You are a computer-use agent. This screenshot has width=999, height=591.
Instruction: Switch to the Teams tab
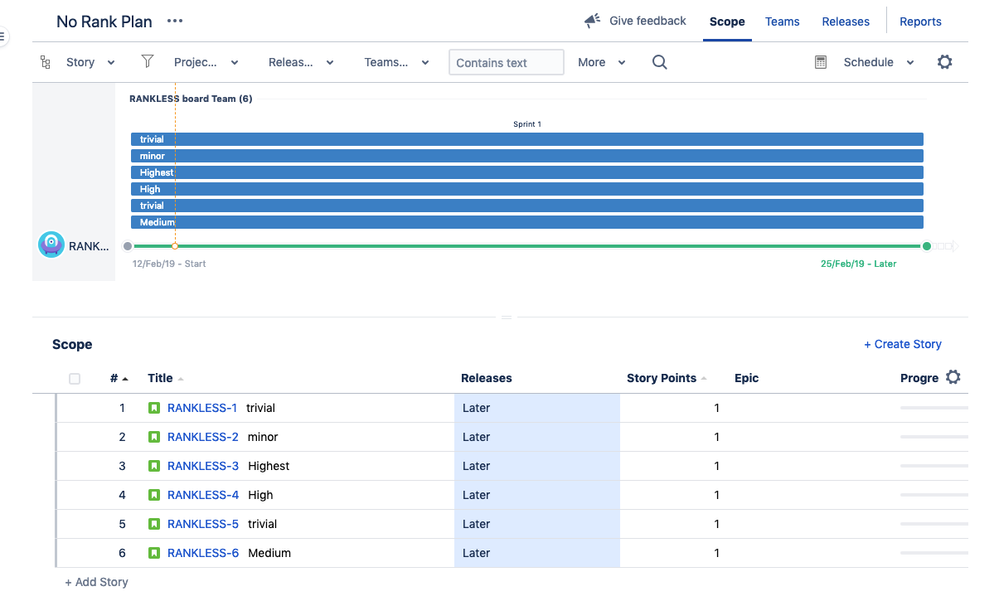(782, 21)
